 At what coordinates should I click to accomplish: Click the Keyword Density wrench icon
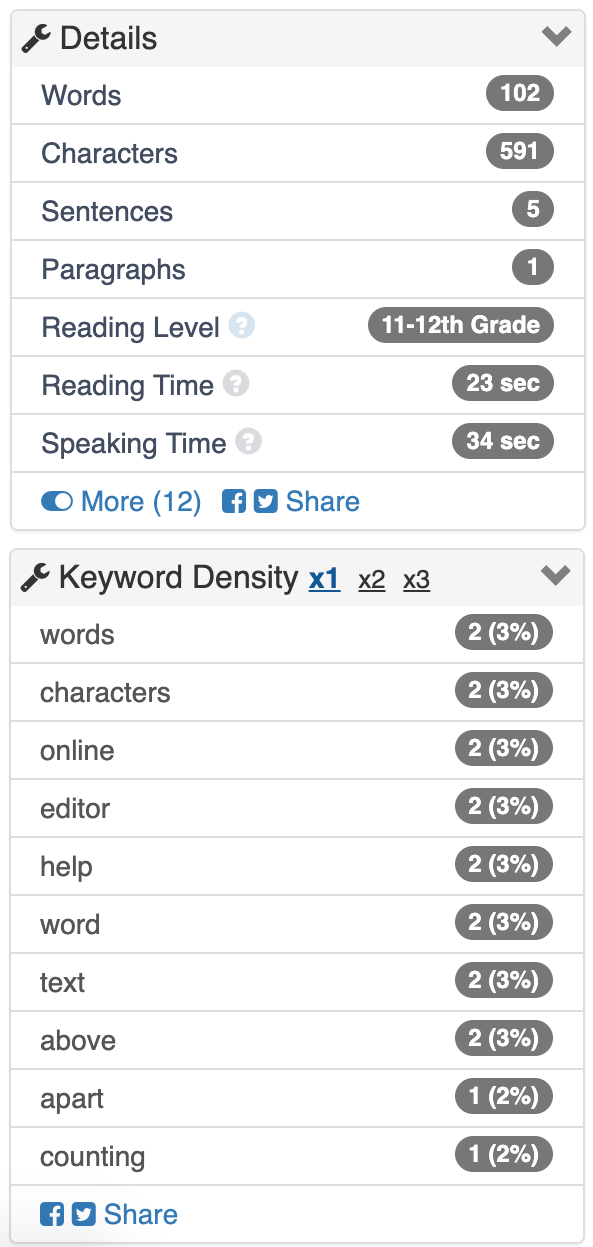(x=35, y=578)
